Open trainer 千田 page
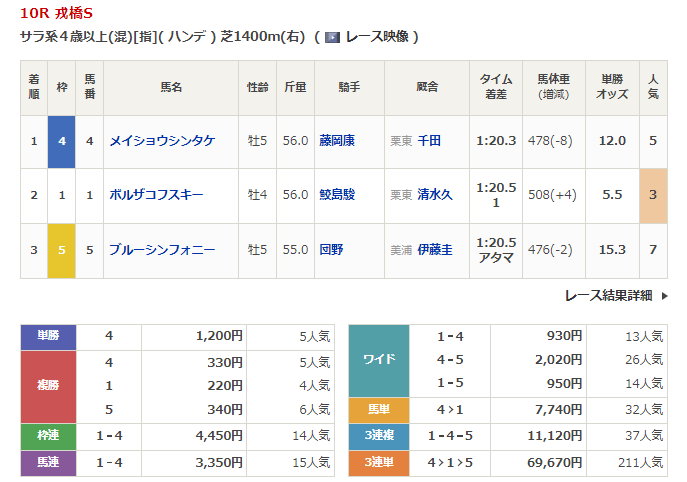 [429, 141]
